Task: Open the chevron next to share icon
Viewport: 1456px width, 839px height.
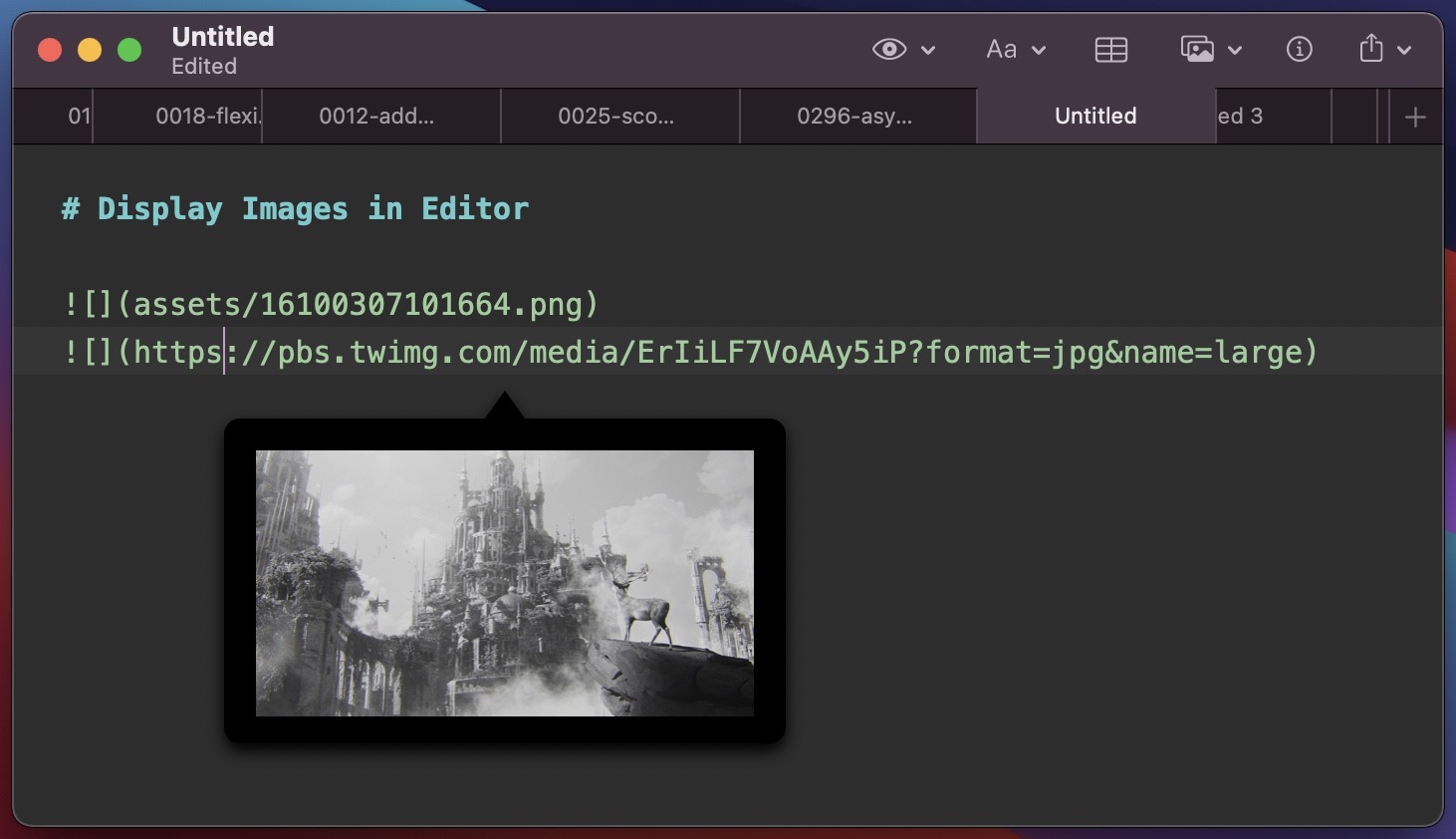Action: coord(1404,51)
